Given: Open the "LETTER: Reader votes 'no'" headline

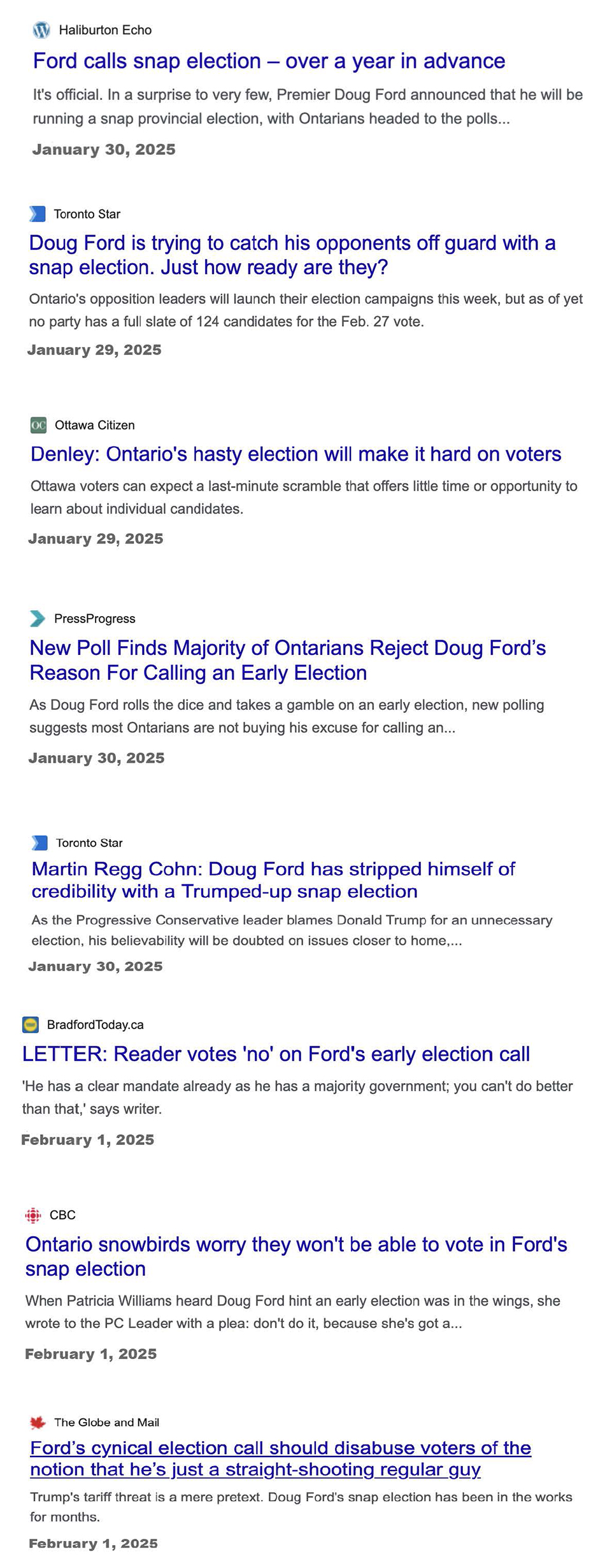Looking at the screenshot, I should point(276,1054).
